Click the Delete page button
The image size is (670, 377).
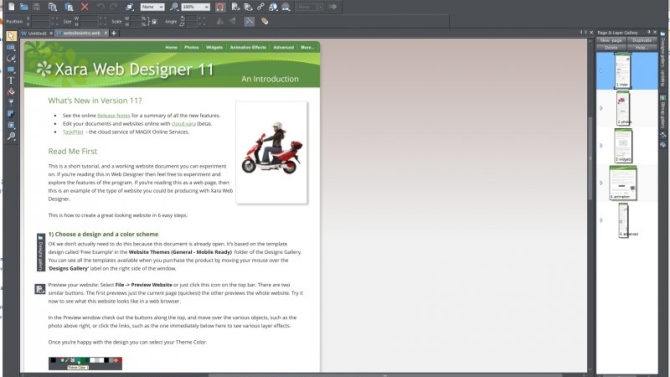point(611,47)
